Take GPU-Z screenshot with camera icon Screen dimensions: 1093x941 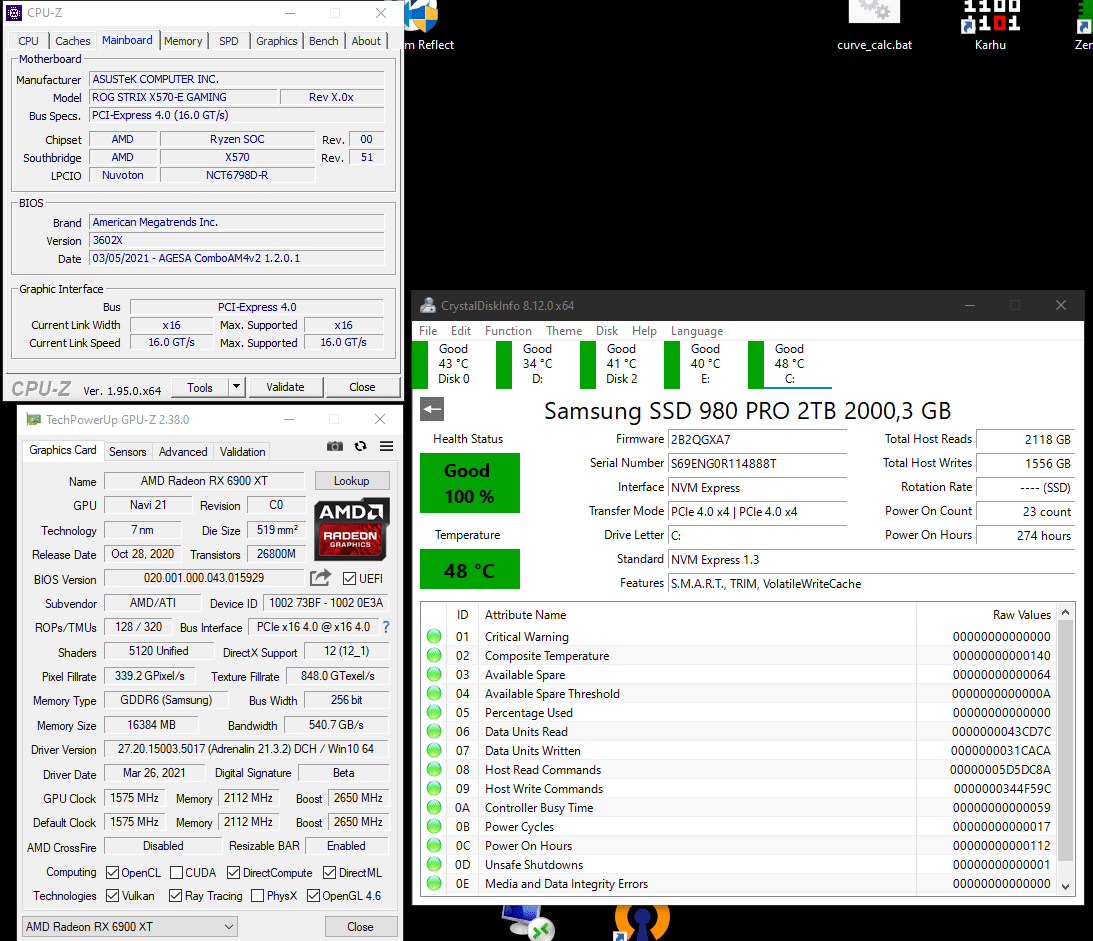click(335, 446)
